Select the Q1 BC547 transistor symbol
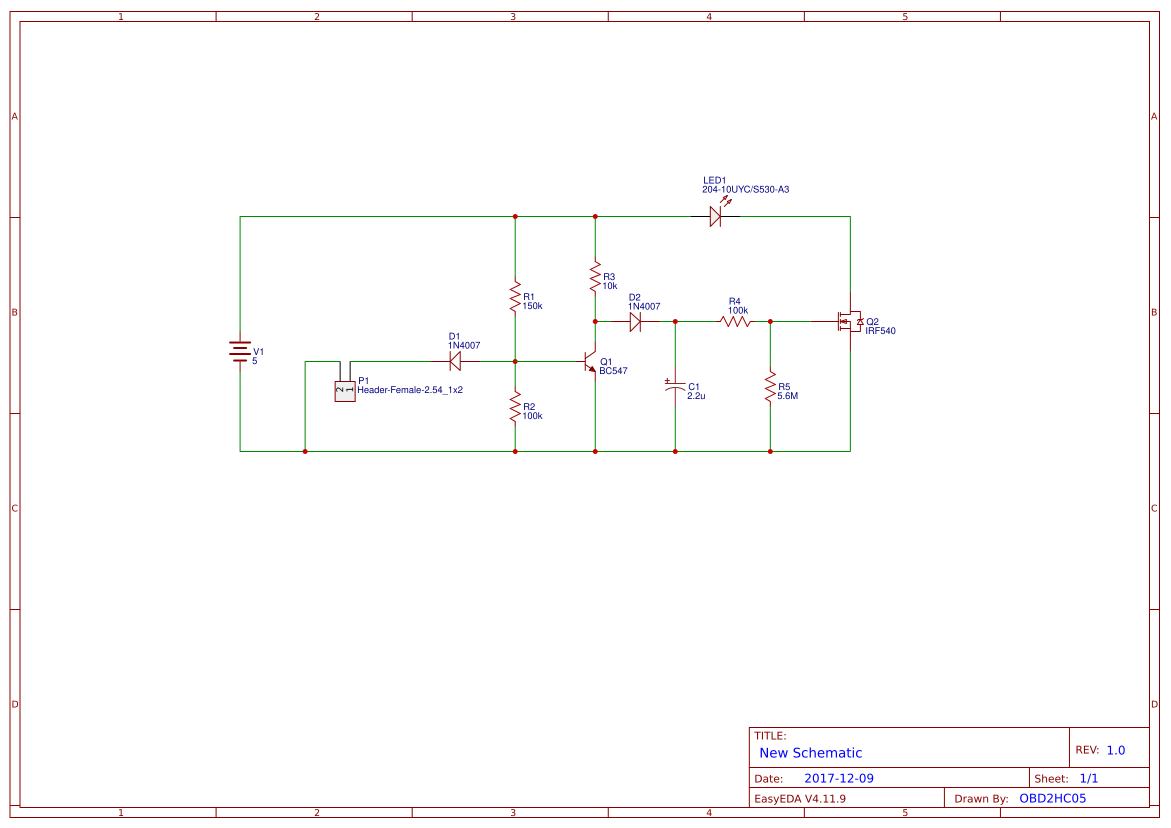Viewport: 1171px width, 828px height. pos(590,363)
